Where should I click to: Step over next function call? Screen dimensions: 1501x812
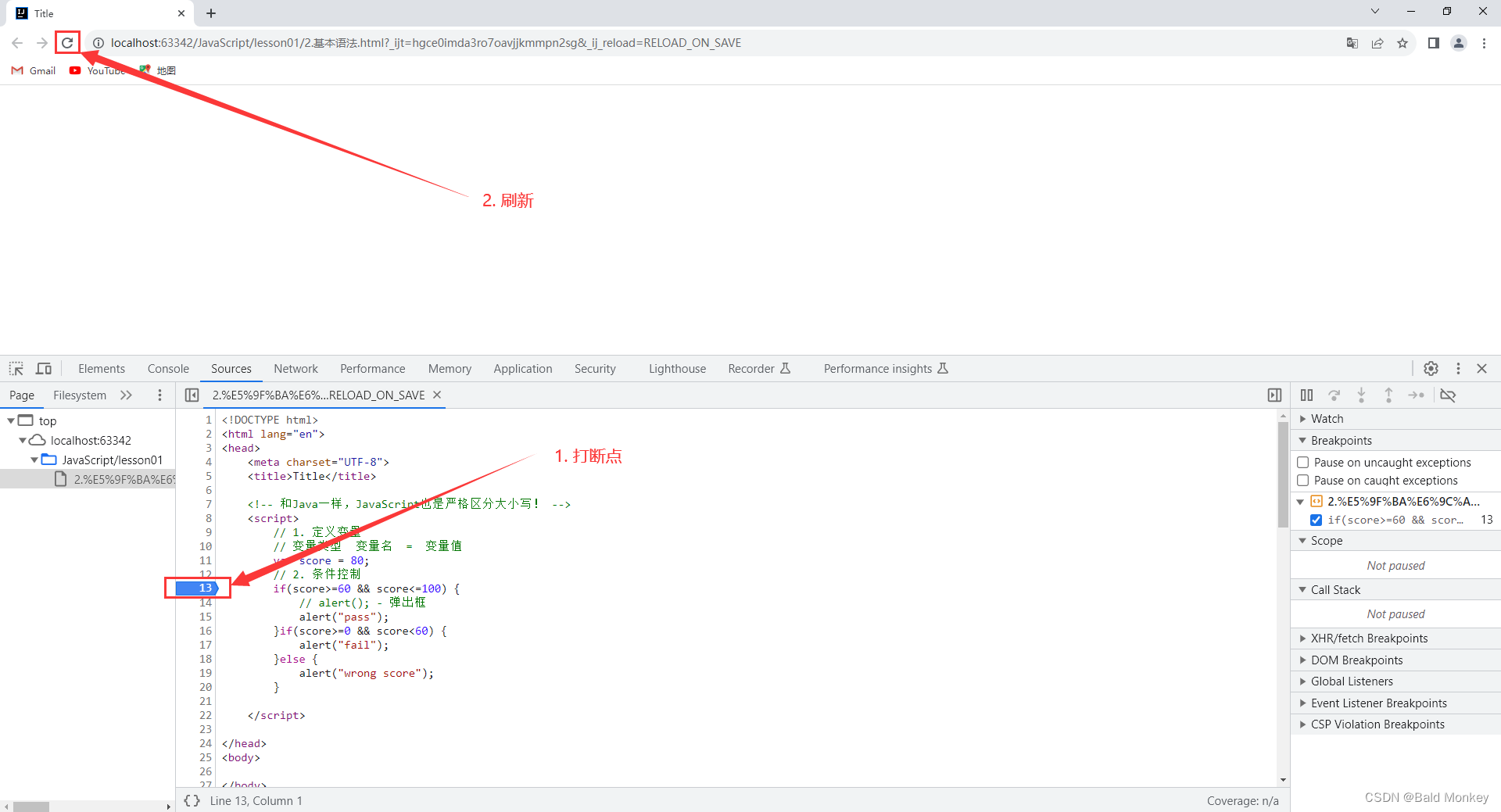(x=1334, y=395)
